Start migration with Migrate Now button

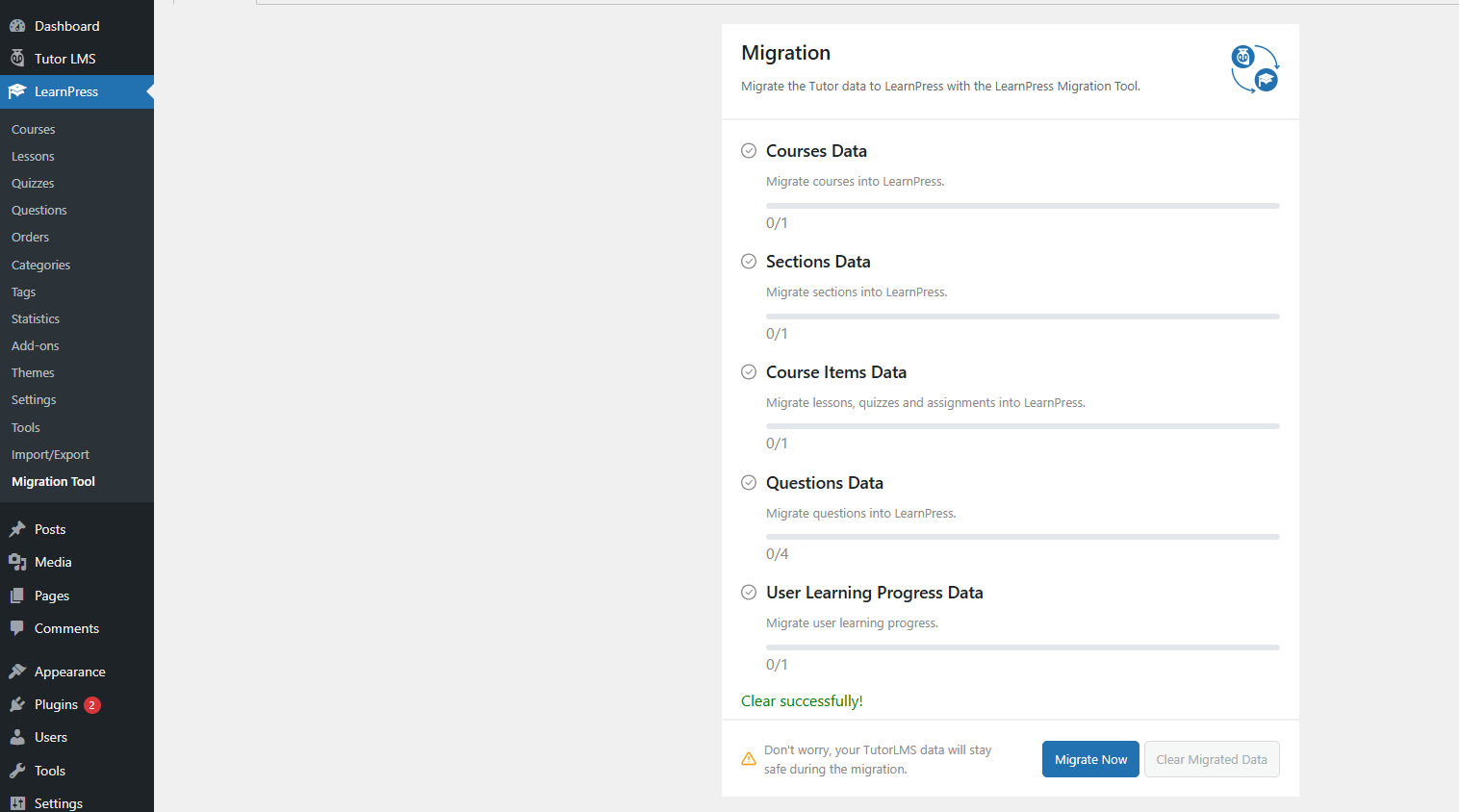pyautogui.click(x=1090, y=759)
